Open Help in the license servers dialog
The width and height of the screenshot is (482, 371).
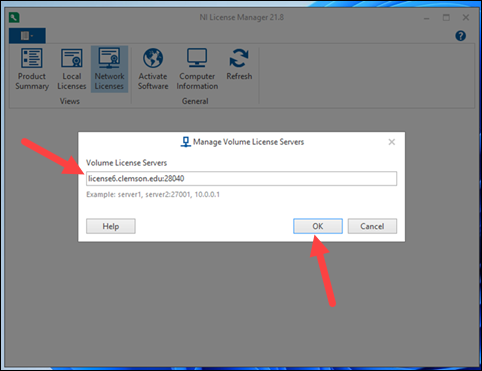tap(111, 226)
